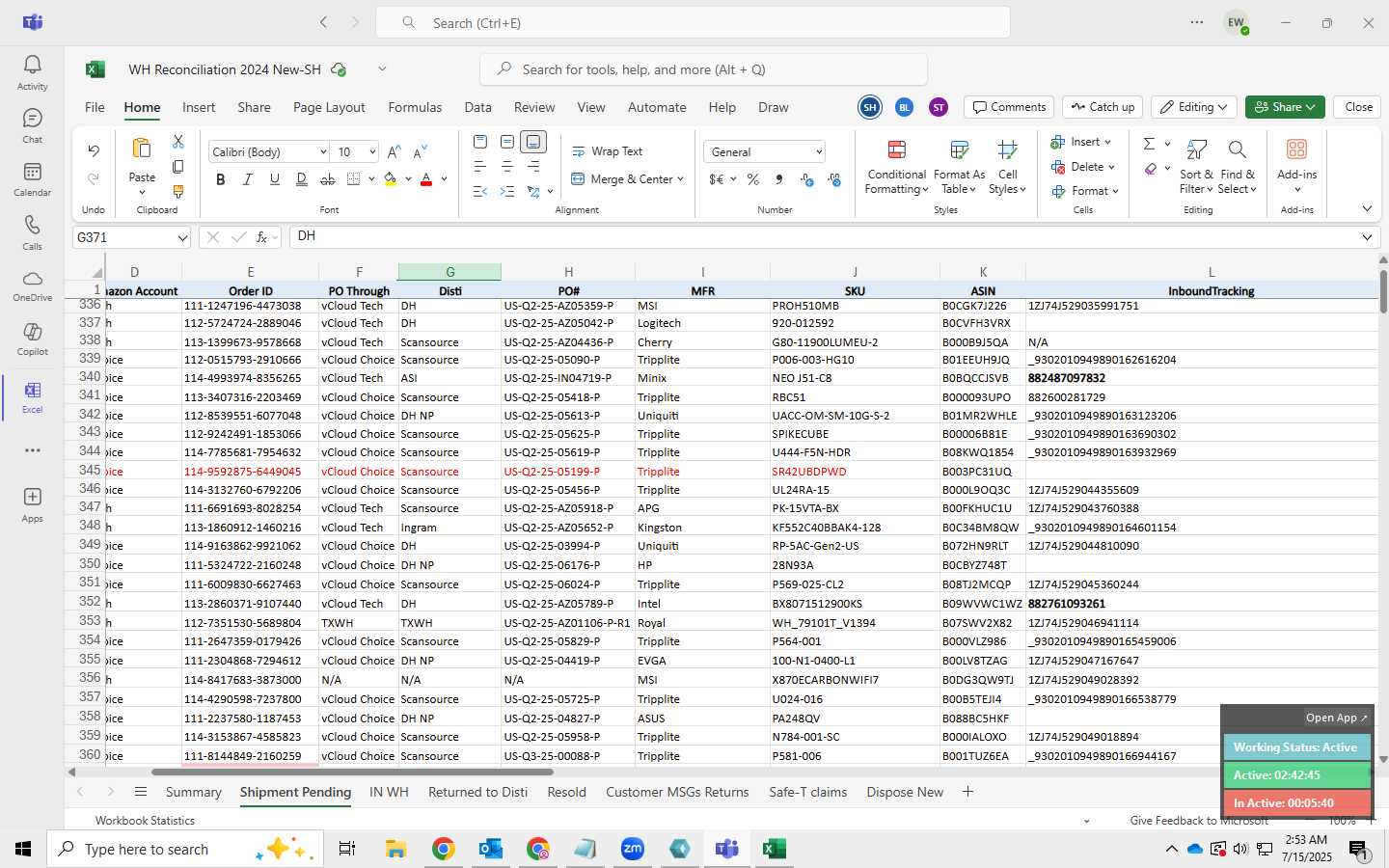Click the Increase Indent icon

tap(507, 192)
